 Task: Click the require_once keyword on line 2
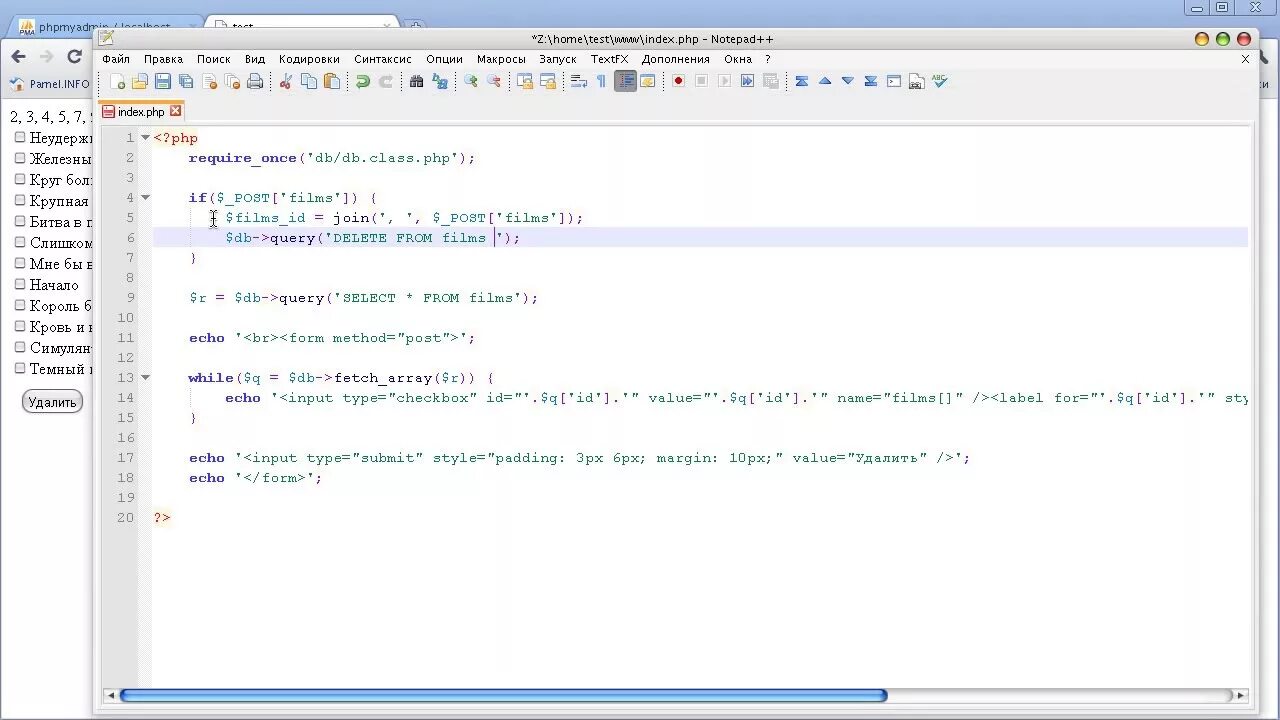[x=242, y=158]
